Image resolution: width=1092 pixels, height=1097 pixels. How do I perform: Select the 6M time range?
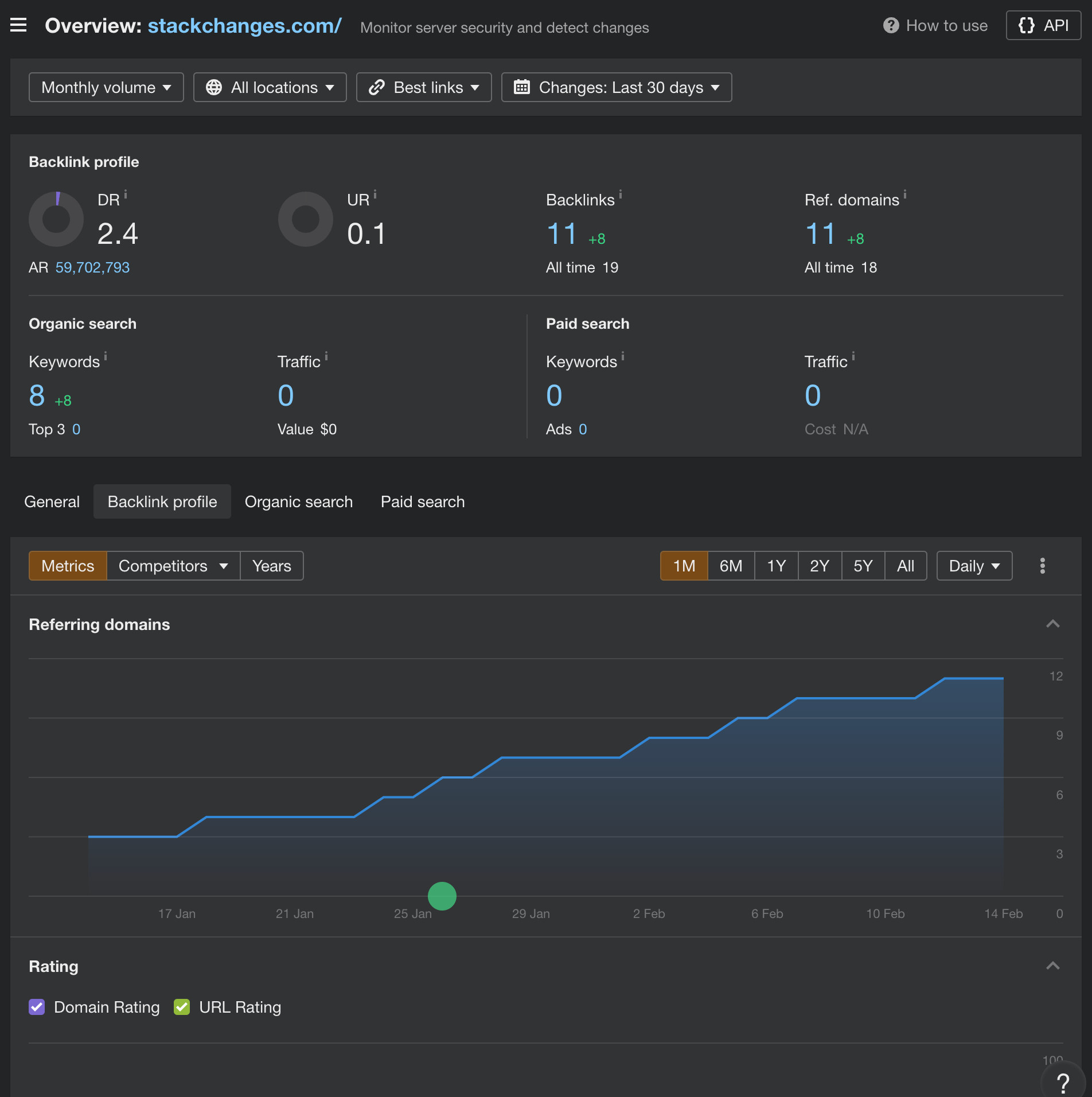click(x=731, y=566)
